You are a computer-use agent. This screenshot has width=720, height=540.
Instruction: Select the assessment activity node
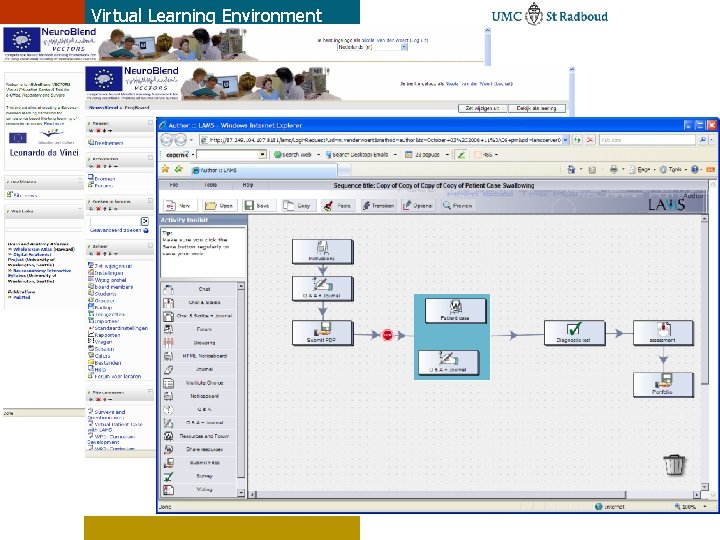point(663,333)
